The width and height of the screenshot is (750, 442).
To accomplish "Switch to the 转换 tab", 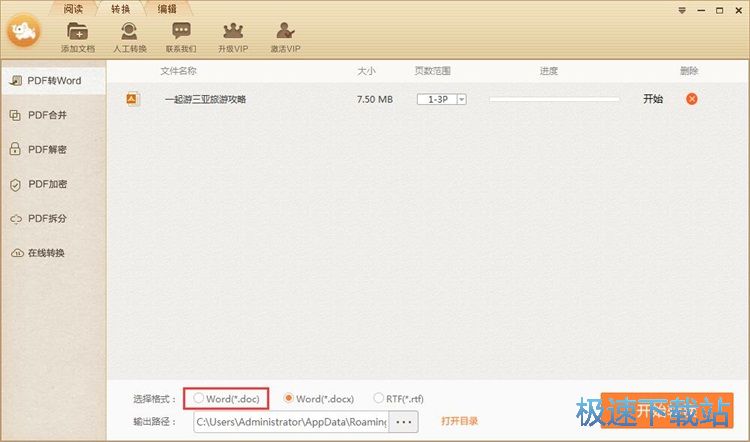I will click(x=120, y=9).
